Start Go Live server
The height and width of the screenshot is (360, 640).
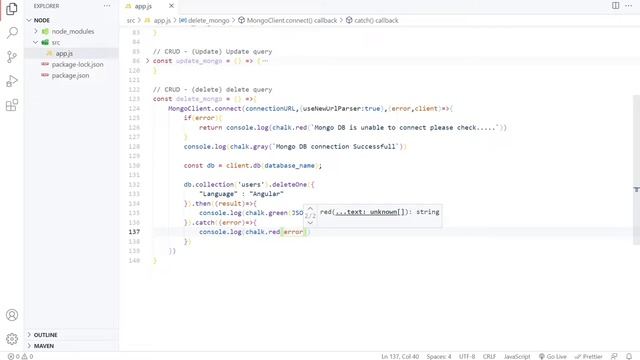(553, 356)
